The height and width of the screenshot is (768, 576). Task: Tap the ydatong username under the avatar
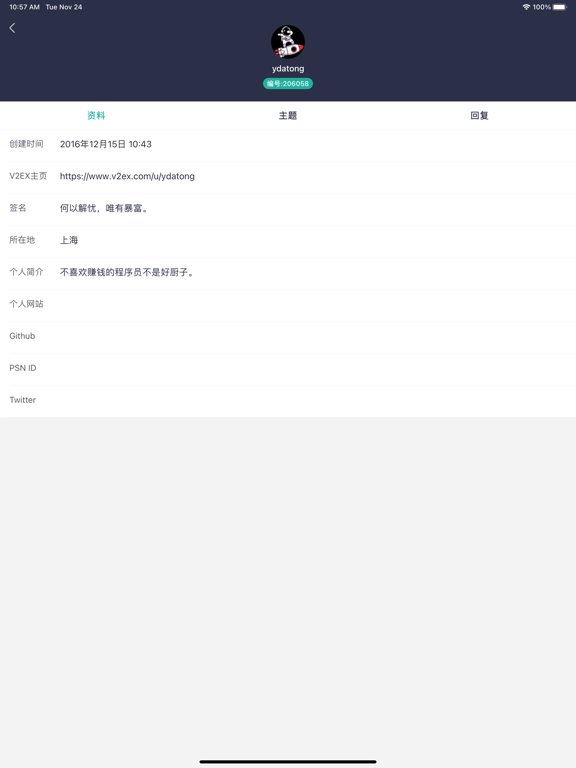[288, 69]
